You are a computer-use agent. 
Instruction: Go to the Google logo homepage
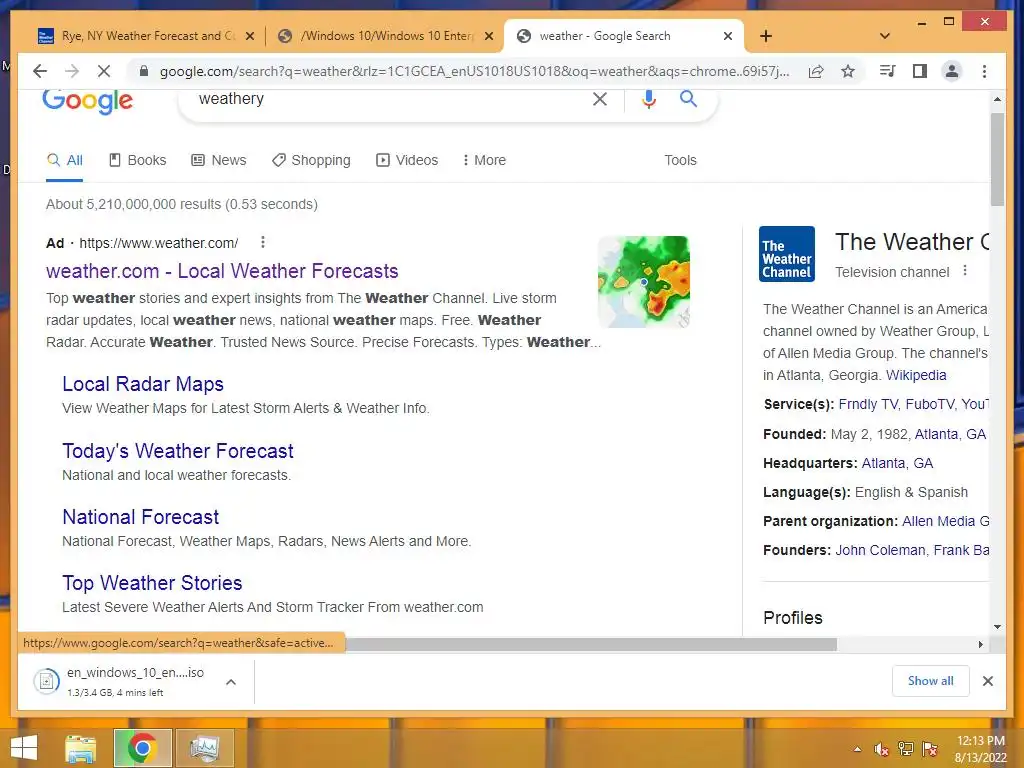click(88, 101)
